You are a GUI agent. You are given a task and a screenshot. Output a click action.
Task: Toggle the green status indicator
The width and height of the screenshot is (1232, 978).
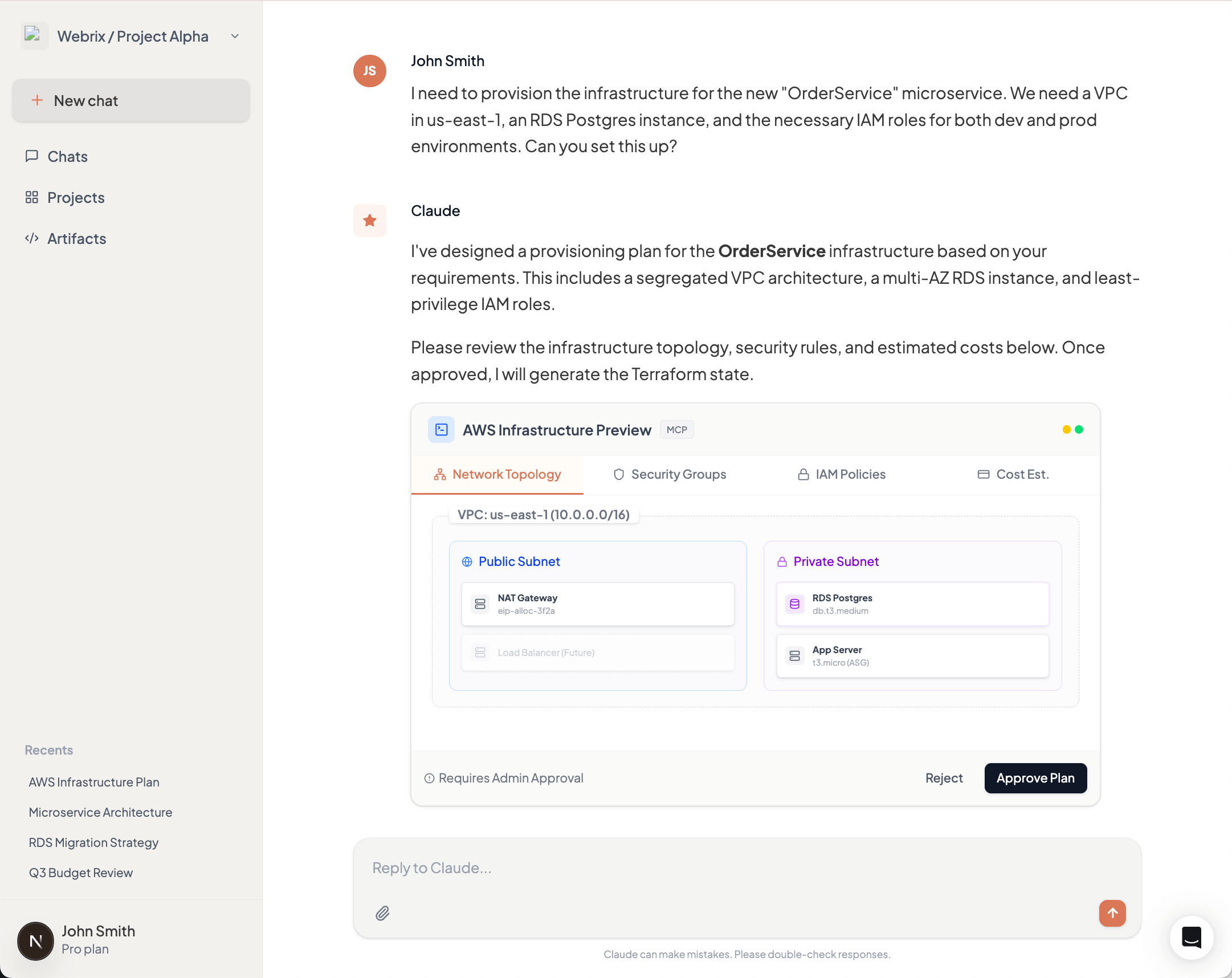[1078, 429]
